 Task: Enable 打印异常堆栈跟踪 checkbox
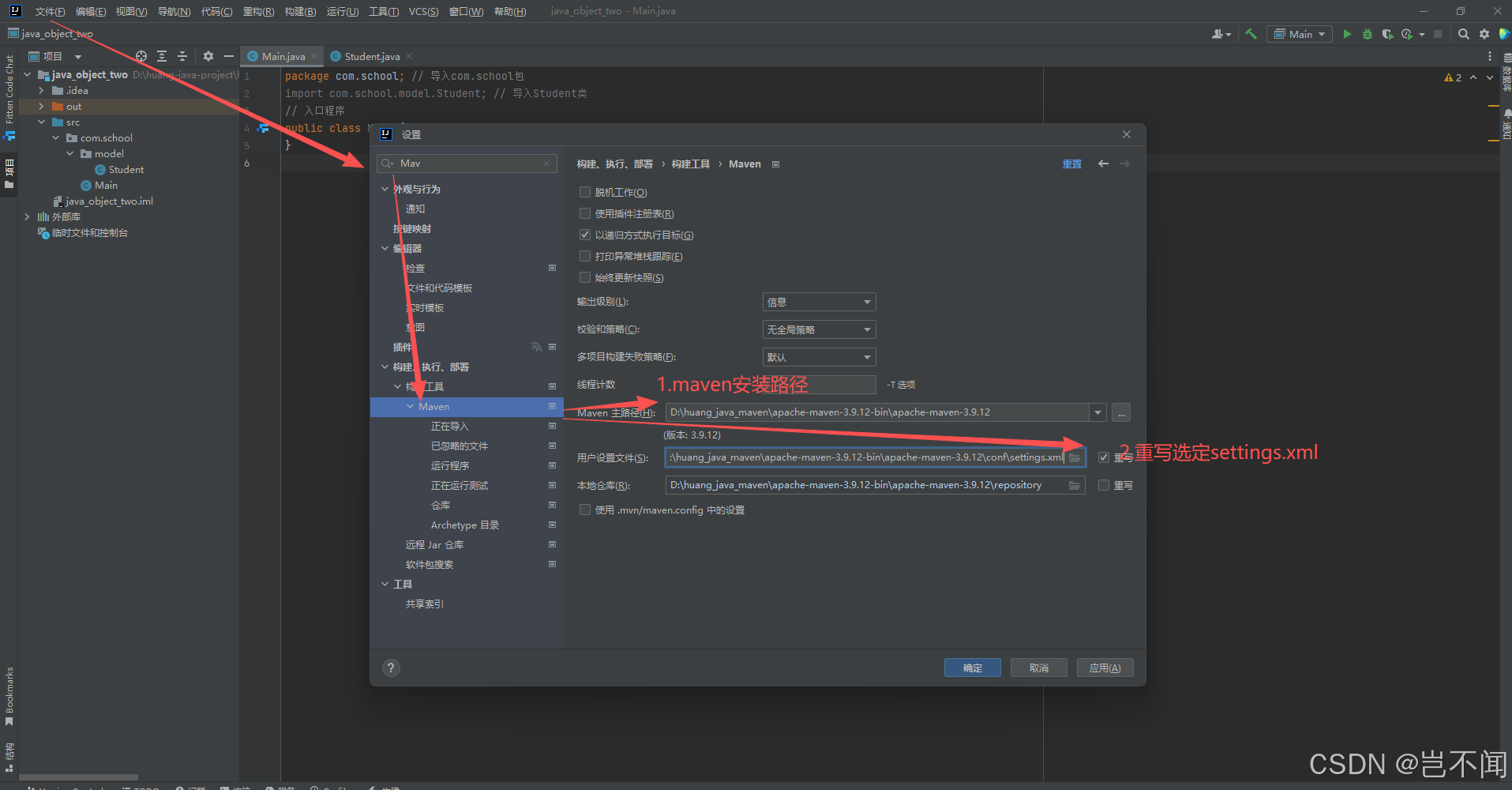[x=585, y=256]
